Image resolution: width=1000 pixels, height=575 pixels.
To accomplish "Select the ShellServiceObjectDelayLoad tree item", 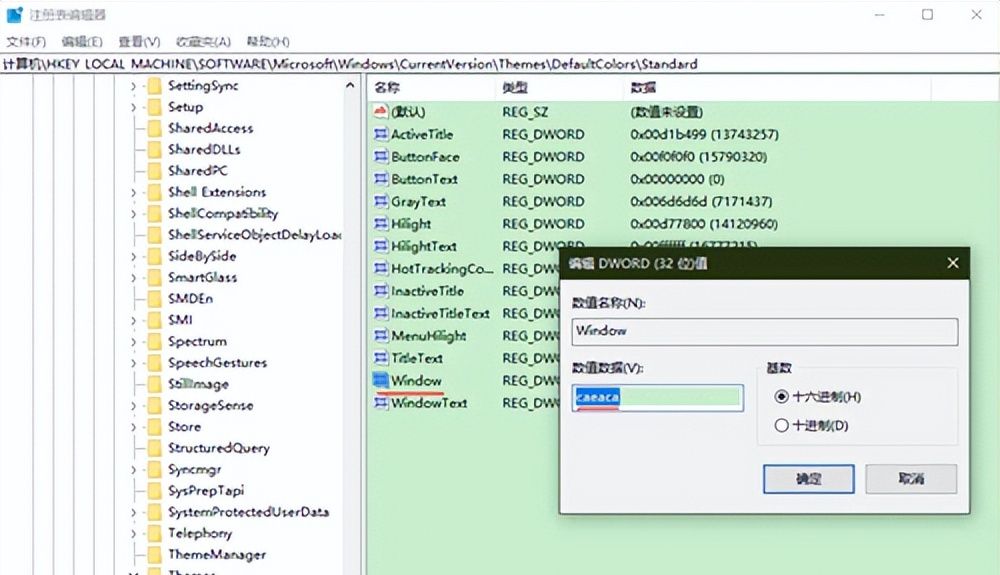I will tap(254, 235).
